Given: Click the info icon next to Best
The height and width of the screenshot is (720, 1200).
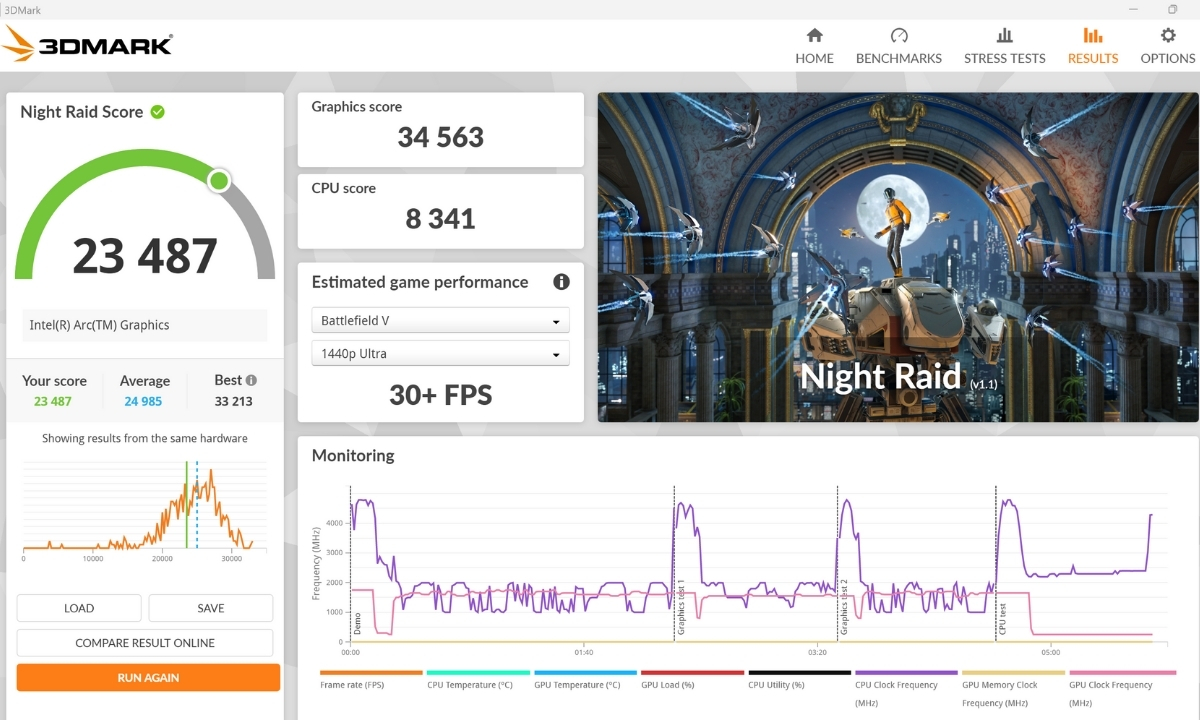Looking at the screenshot, I should pyautogui.click(x=251, y=380).
